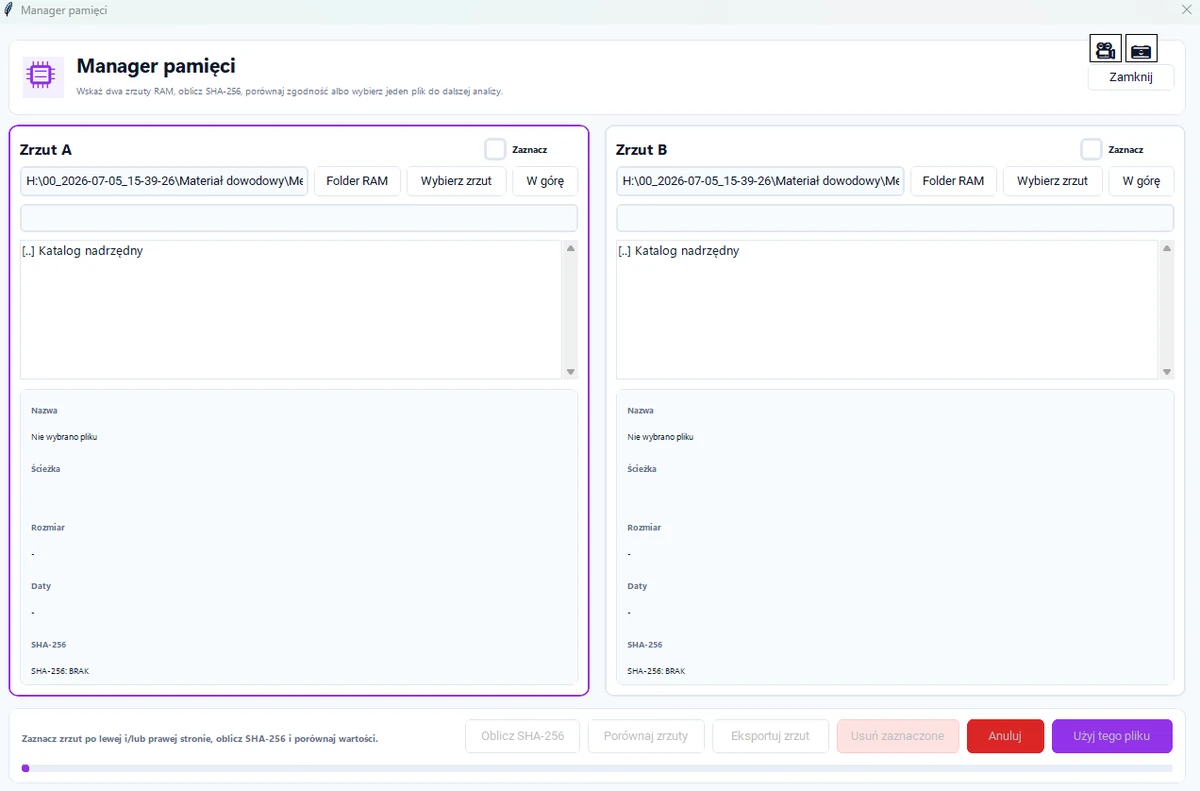The width and height of the screenshot is (1200, 791).
Task: Click the purple memory chip icon
Action: click(43, 76)
